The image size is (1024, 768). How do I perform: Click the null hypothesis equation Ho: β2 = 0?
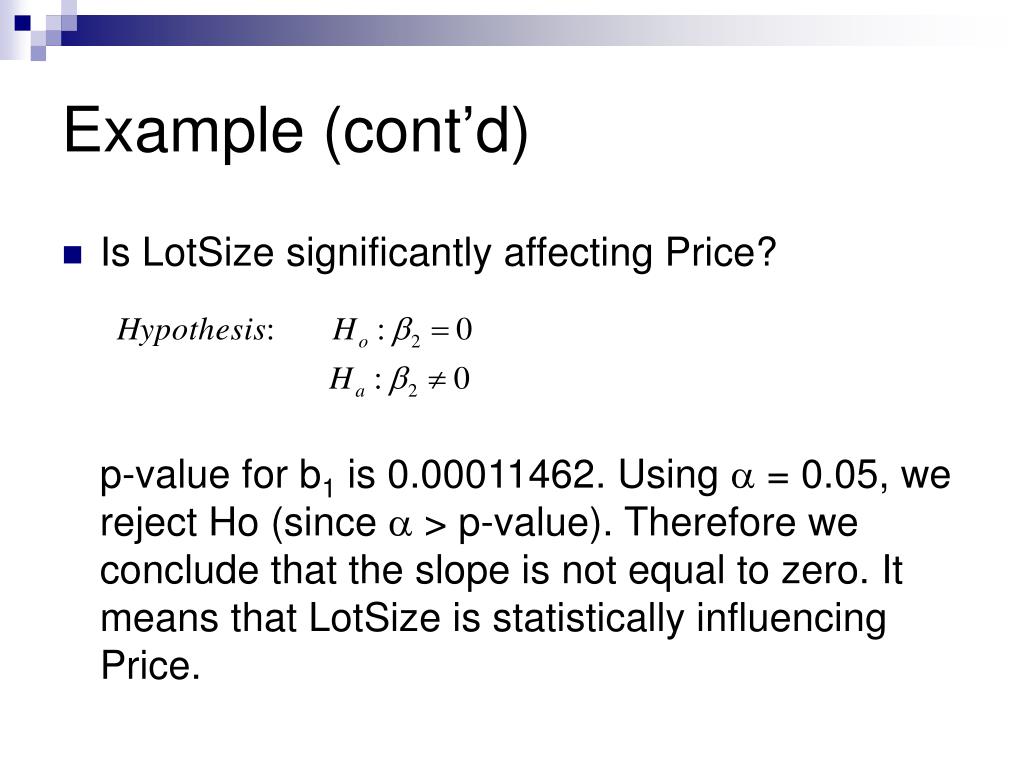tap(402, 330)
